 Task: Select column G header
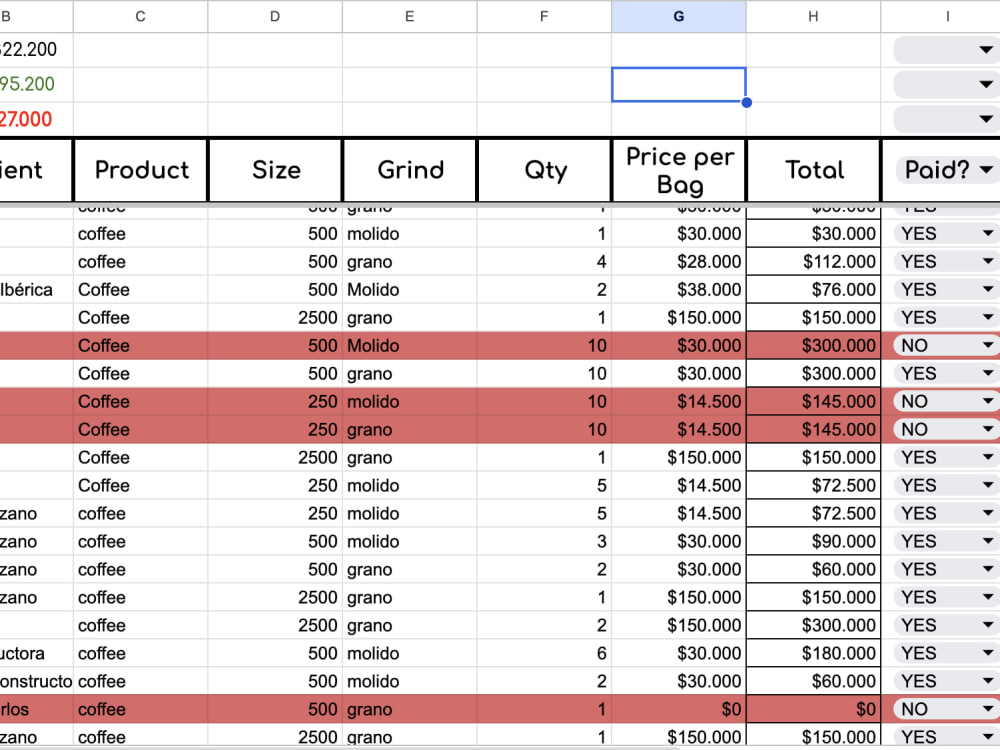pos(679,17)
